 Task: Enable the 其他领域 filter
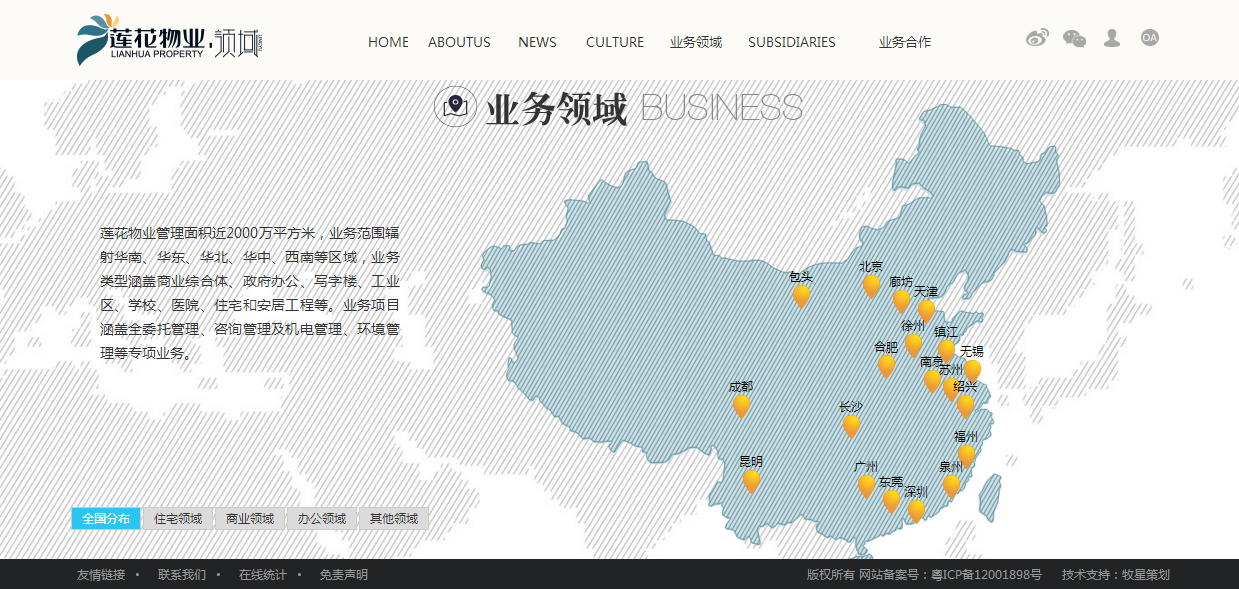pyautogui.click(x=392, y=518)
